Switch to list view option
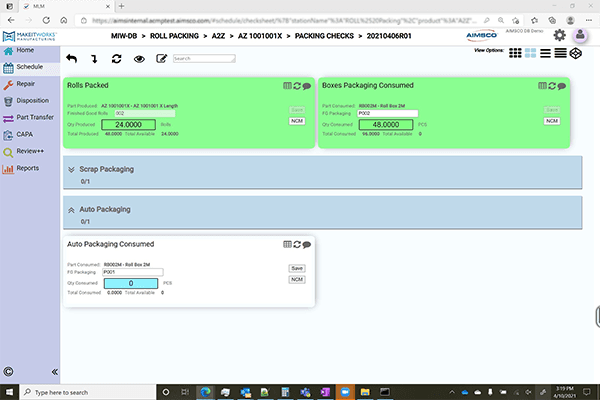The image size is (600, 400). point(545,53)
